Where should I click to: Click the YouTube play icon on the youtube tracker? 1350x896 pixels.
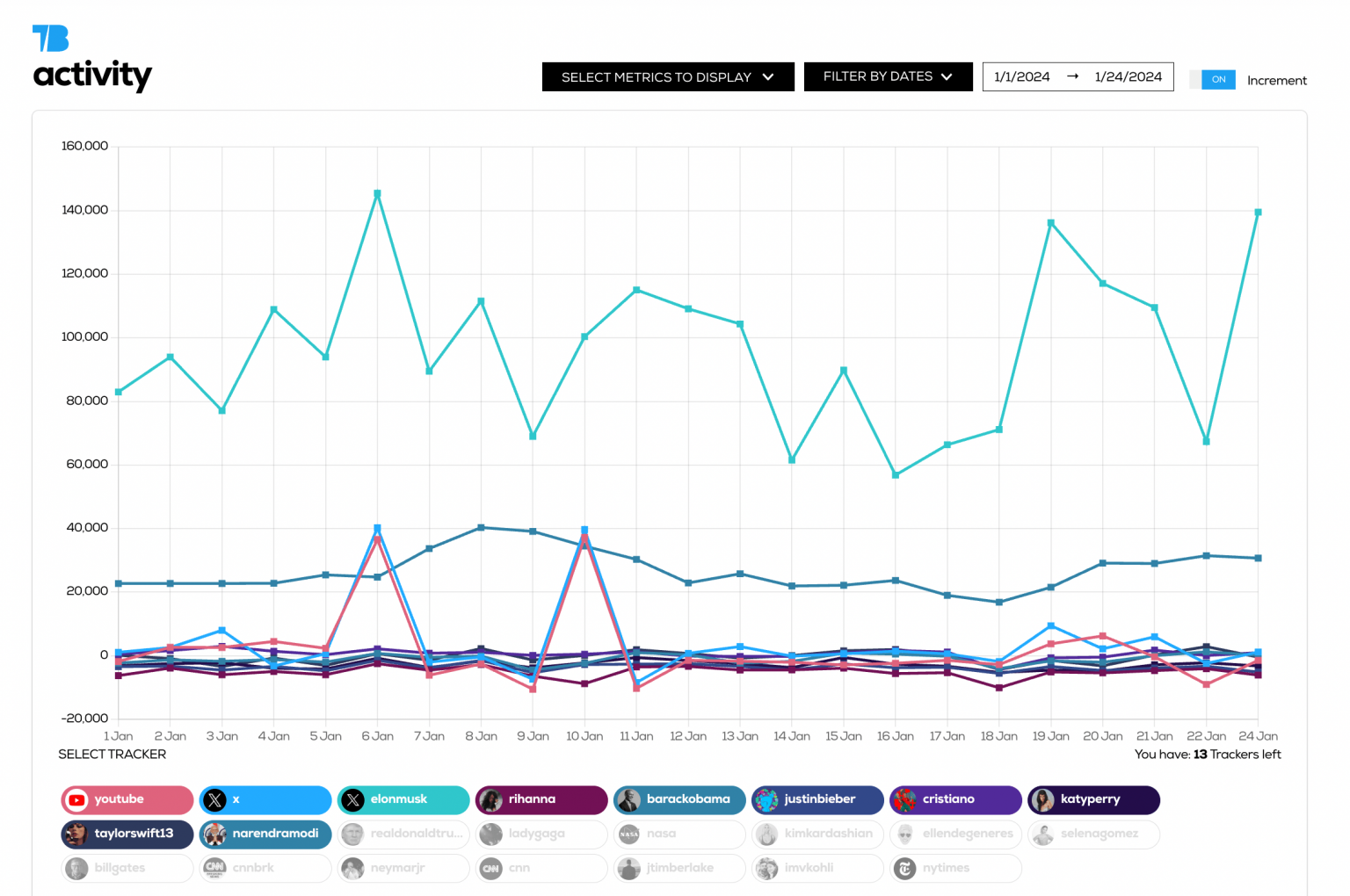[x=76, y=799]
